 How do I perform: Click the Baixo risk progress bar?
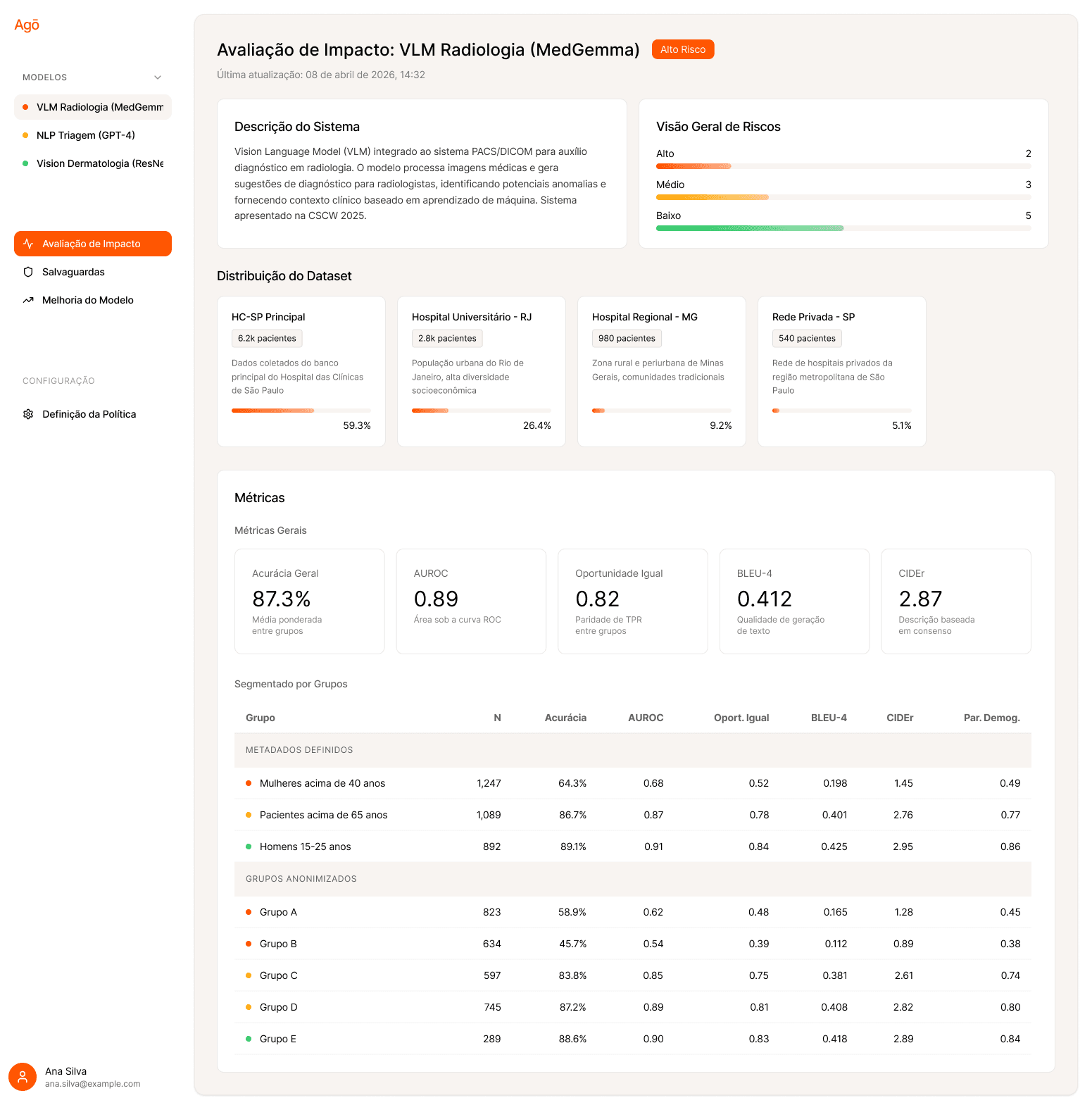coord(843,228)
